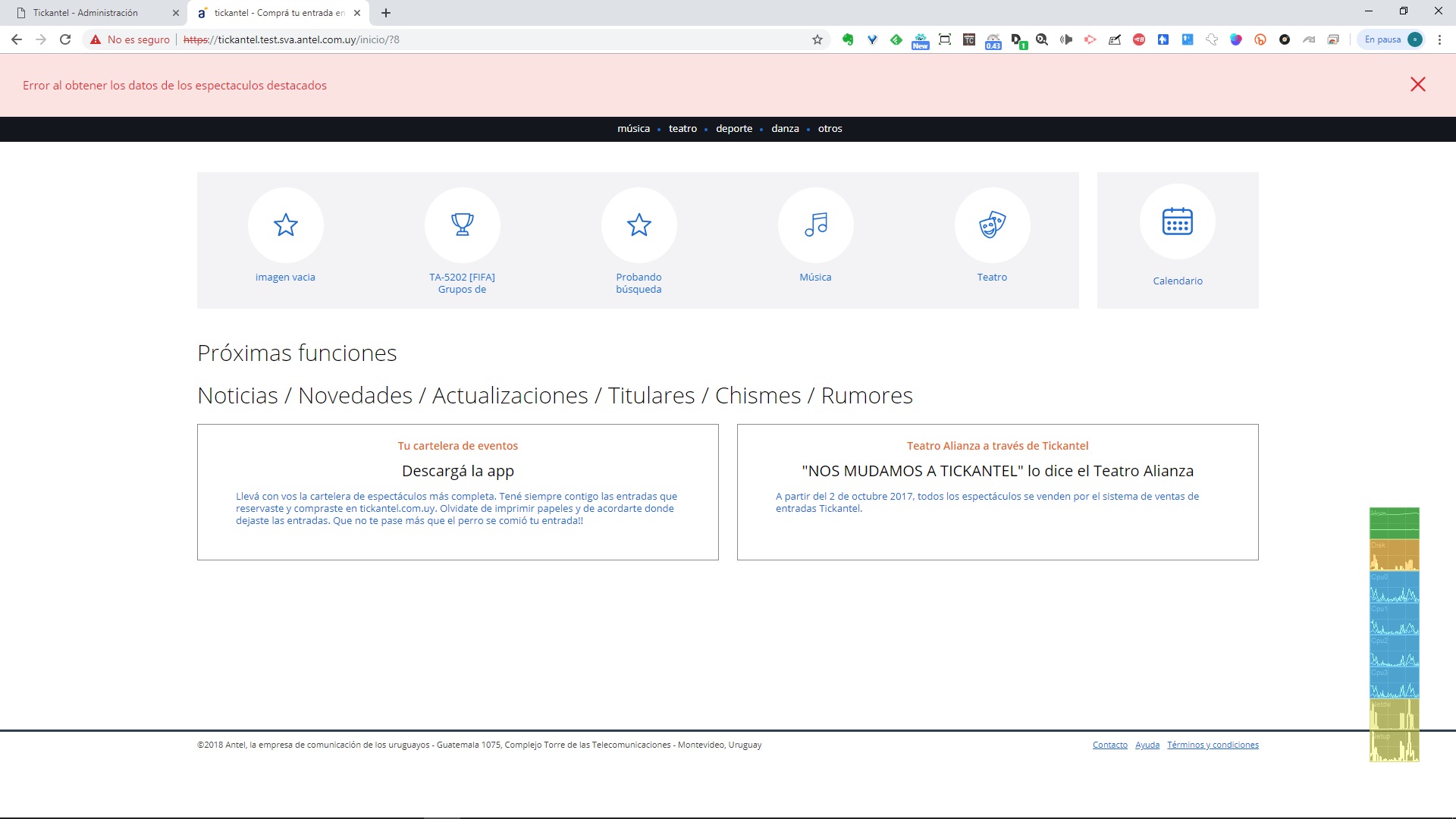Open the Términos y condiciones link
This screenshot has height=819, width=1456.
coord(1212,745)
